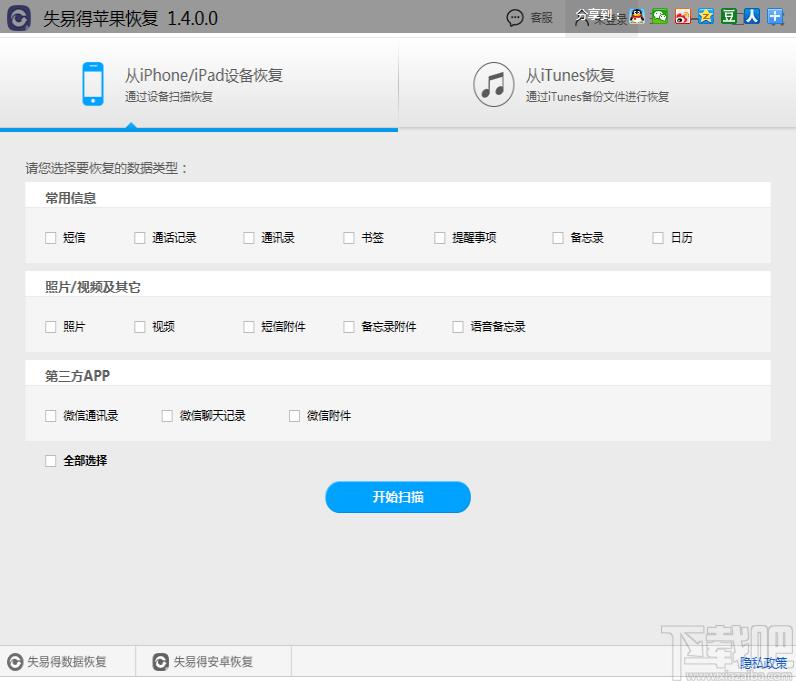Click the 通过设备扫描恢复 subtitle text
This screenshot has height=681, width=796.
(169, 96)
